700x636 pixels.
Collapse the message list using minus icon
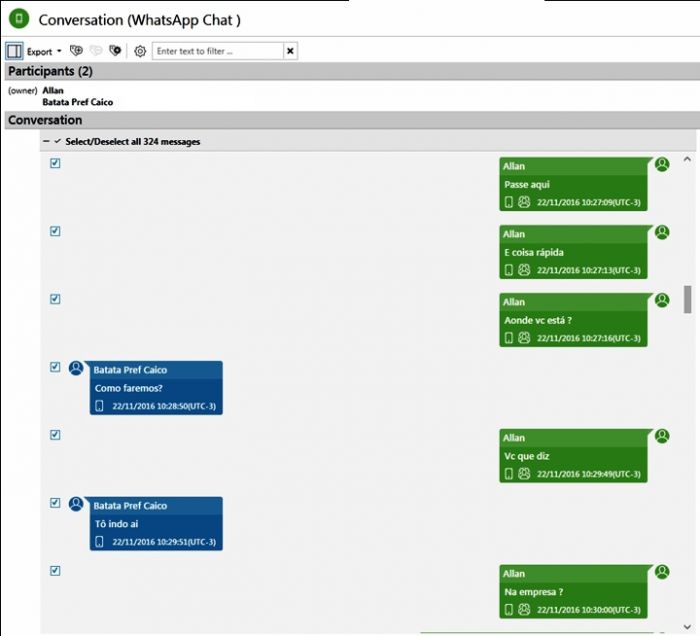pos(46,141)
